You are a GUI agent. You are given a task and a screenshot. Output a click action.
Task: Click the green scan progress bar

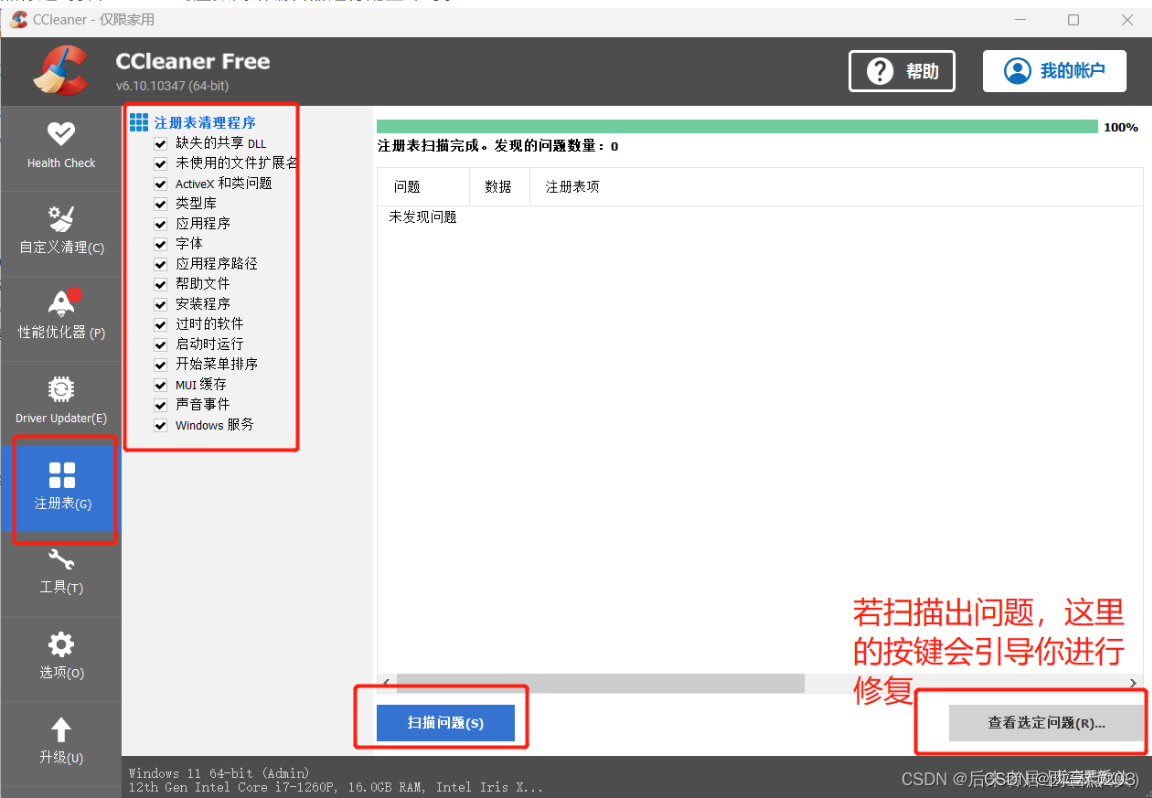point(737,126)
